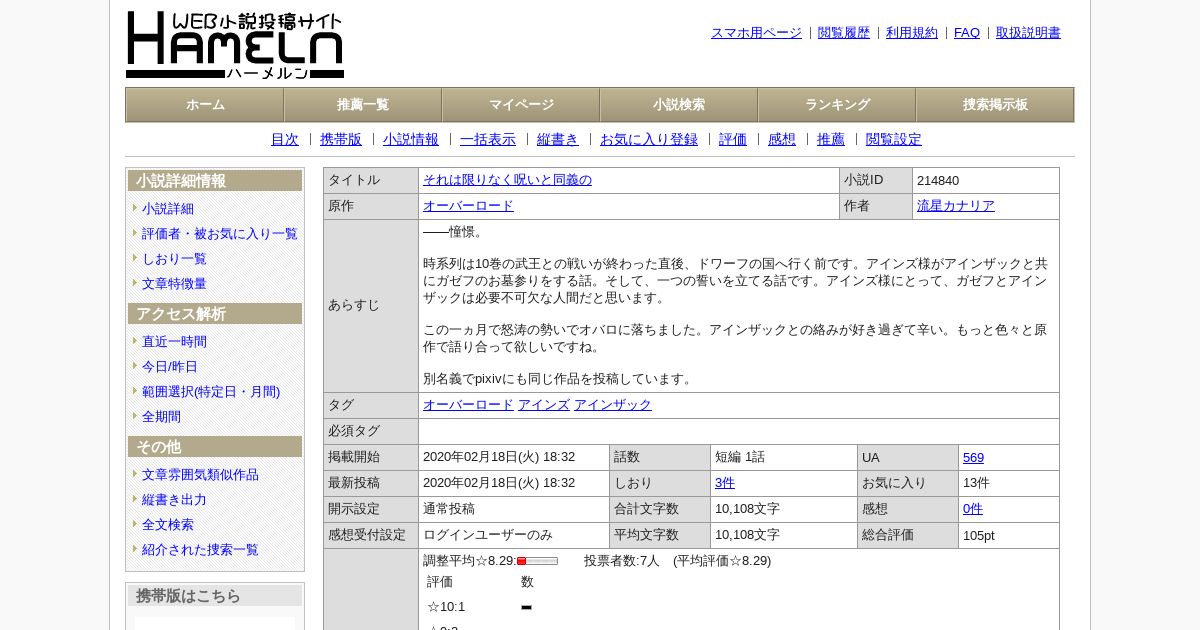Screen dimensions: 1200x630
Task: Open the 推薦 link in sub menu
Action: (x=831, y=140)
